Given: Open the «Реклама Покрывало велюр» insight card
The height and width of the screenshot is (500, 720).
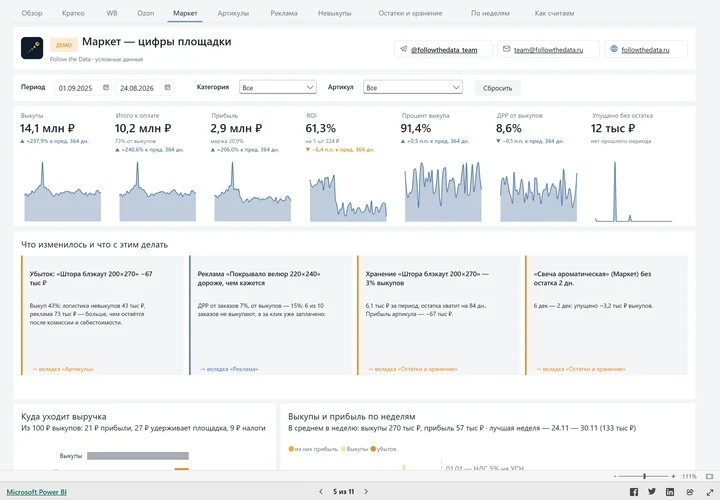Looking at the screenshot, I should pos(270,315).
